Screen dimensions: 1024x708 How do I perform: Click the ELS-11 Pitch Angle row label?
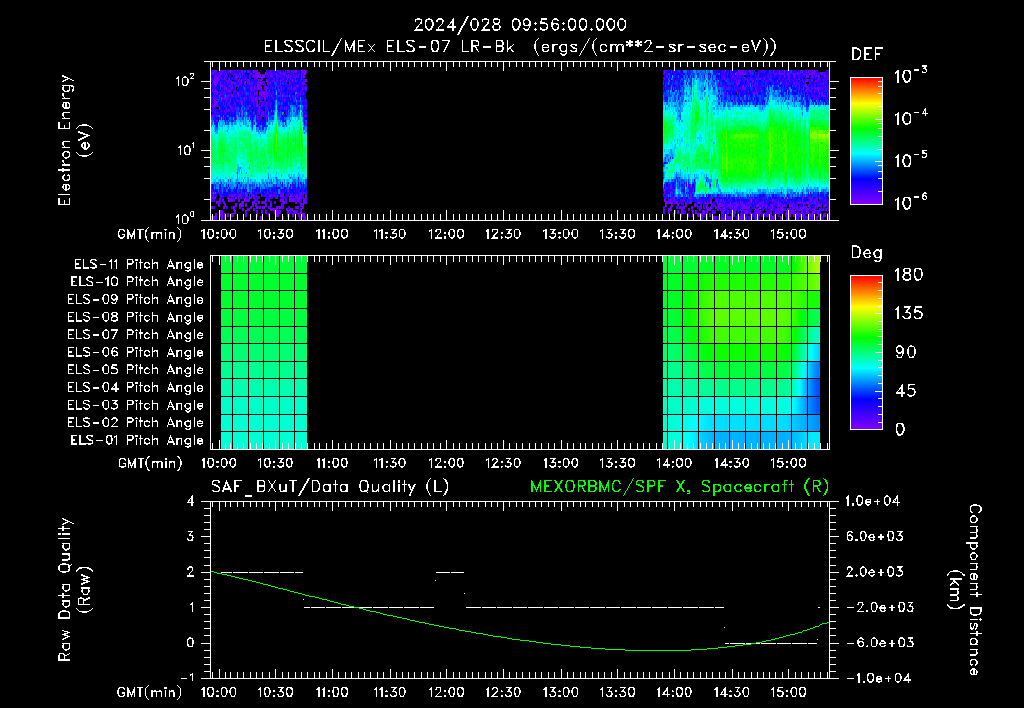138,265
